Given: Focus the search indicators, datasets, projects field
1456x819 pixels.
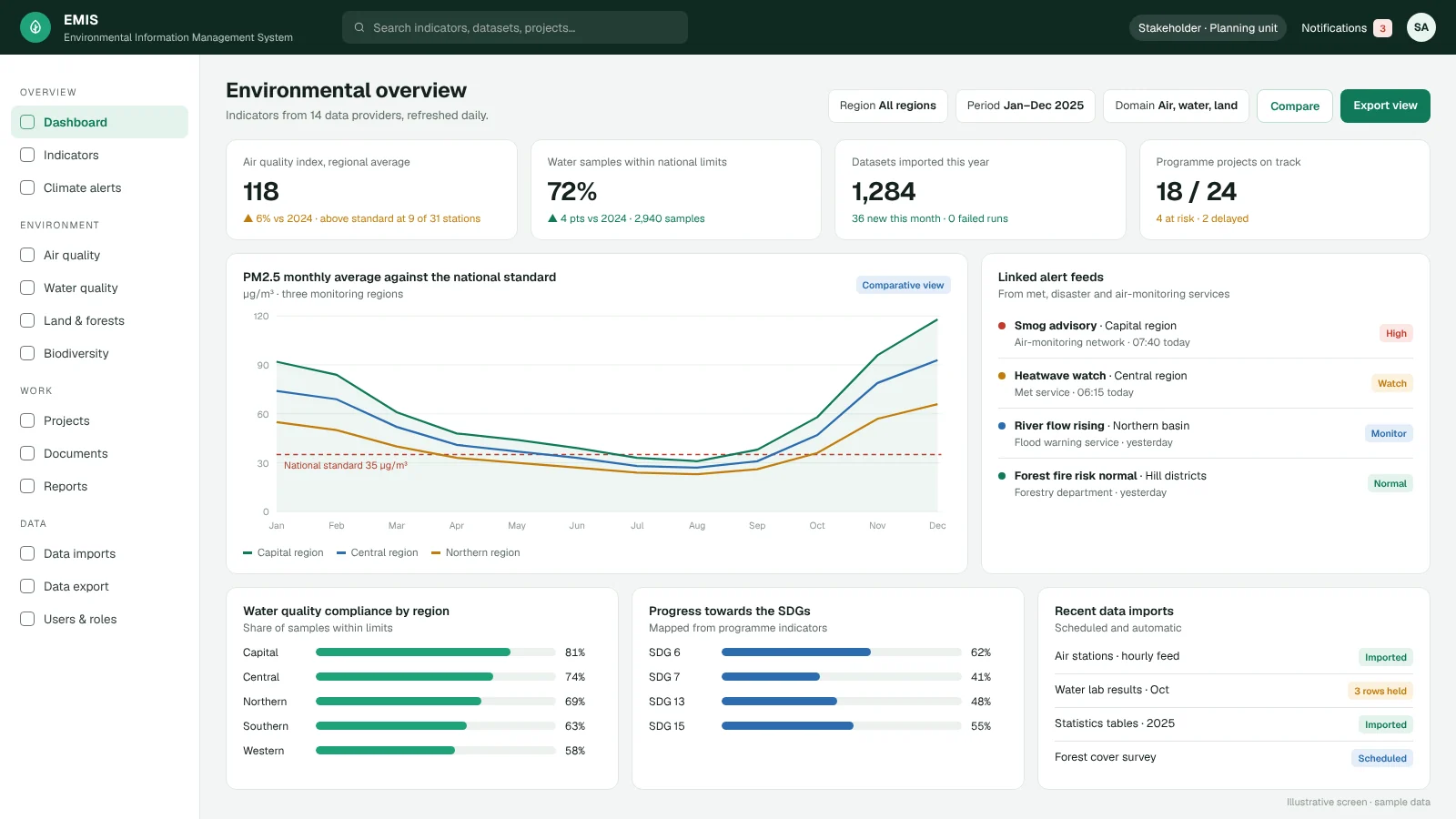Looking at the screenshot, I should [x=515, y=27].
